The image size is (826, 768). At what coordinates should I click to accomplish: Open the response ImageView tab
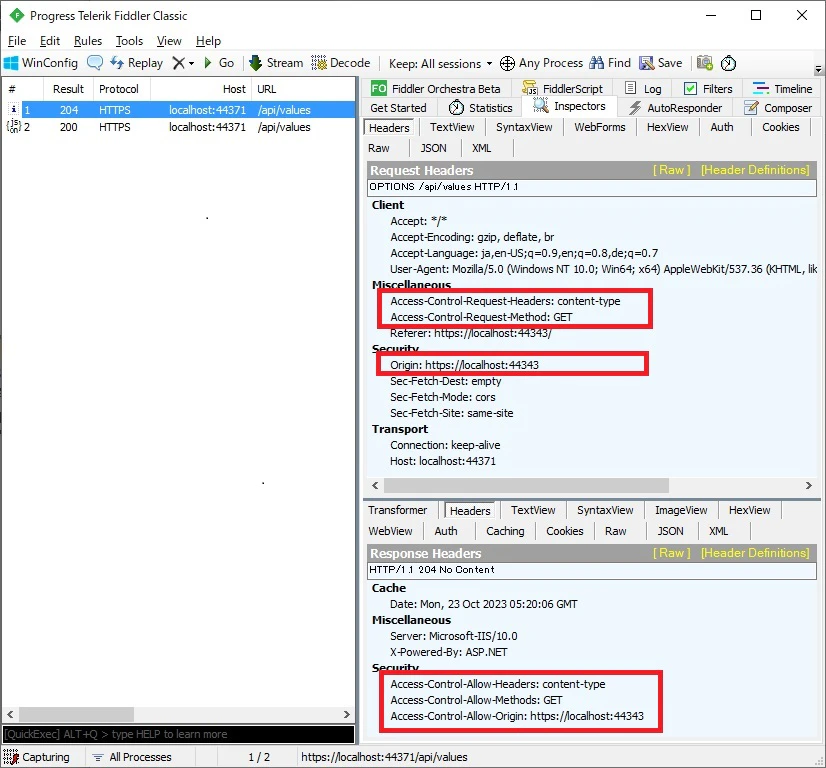pyautogui.click(x=681, y=510)
